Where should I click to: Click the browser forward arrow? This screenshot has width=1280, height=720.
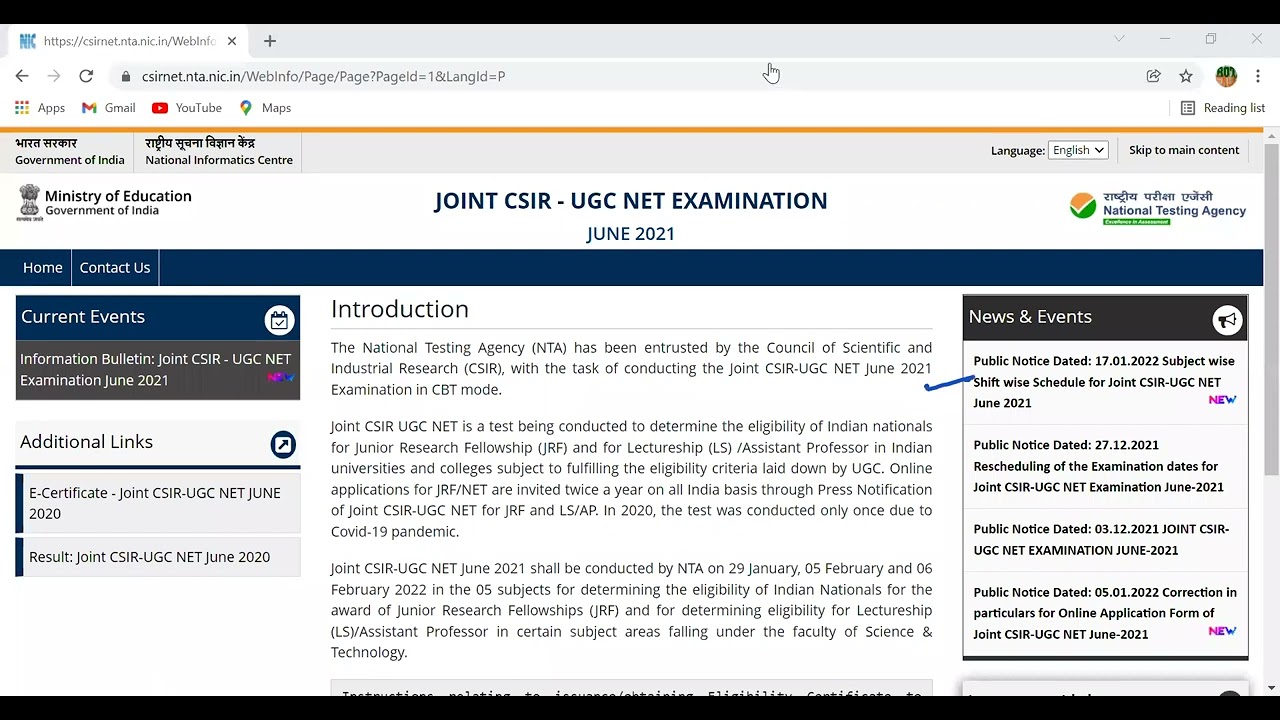(54, 76)
